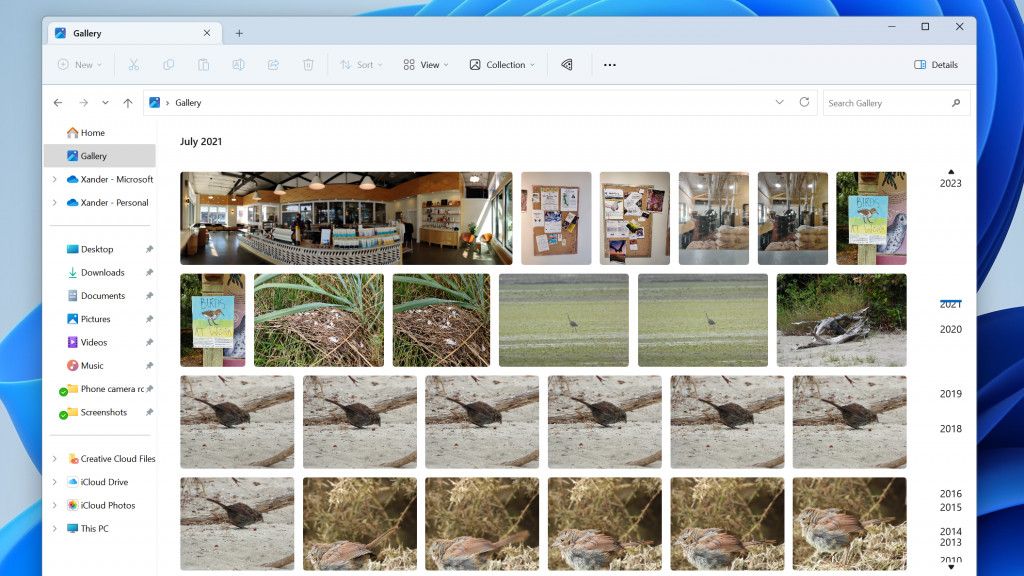Click the See more ellipsis icon
This screenshot has height=576, width=1024.
click(x=610, y=64)
